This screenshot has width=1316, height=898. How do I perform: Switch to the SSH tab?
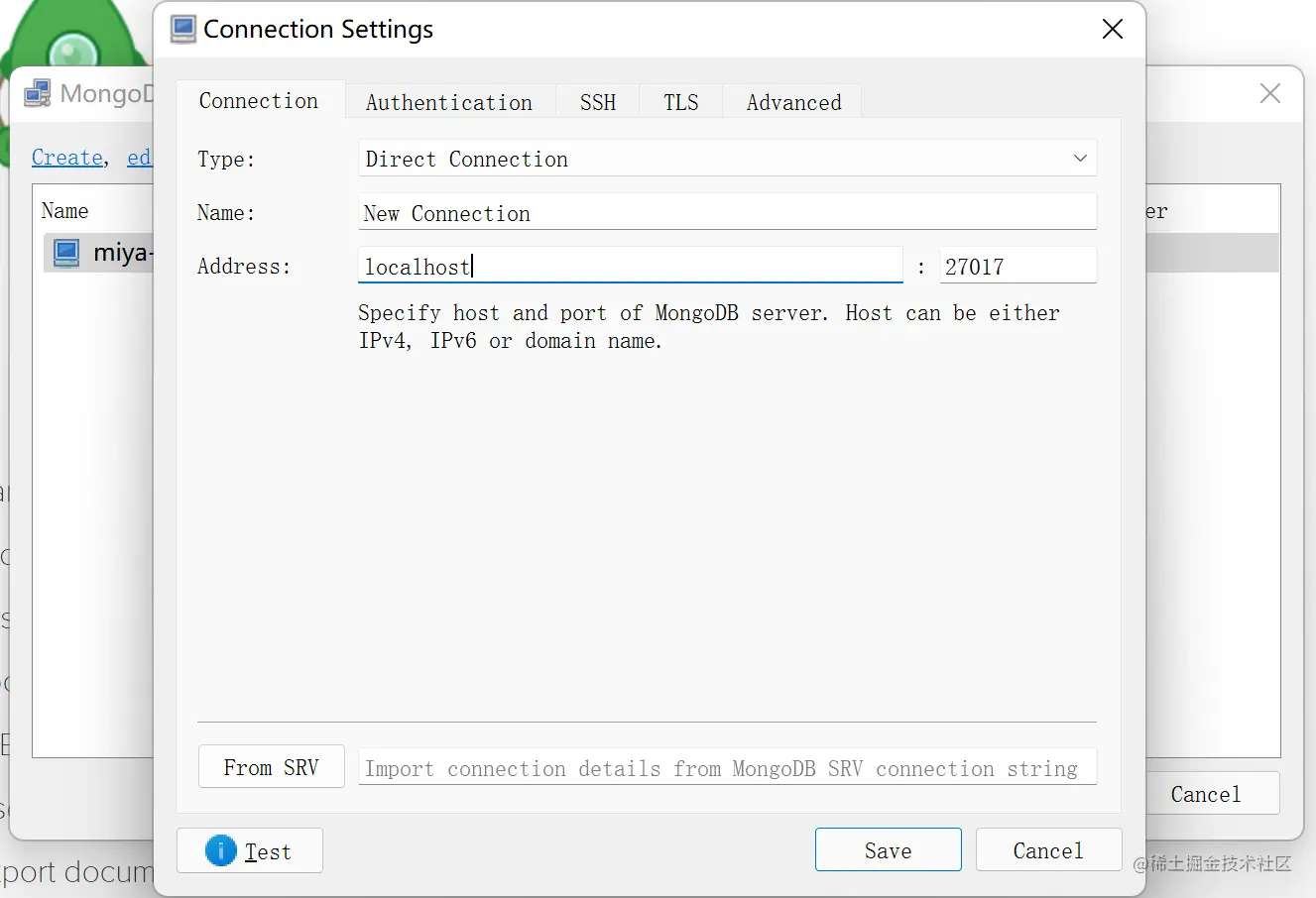pos(597,102)
